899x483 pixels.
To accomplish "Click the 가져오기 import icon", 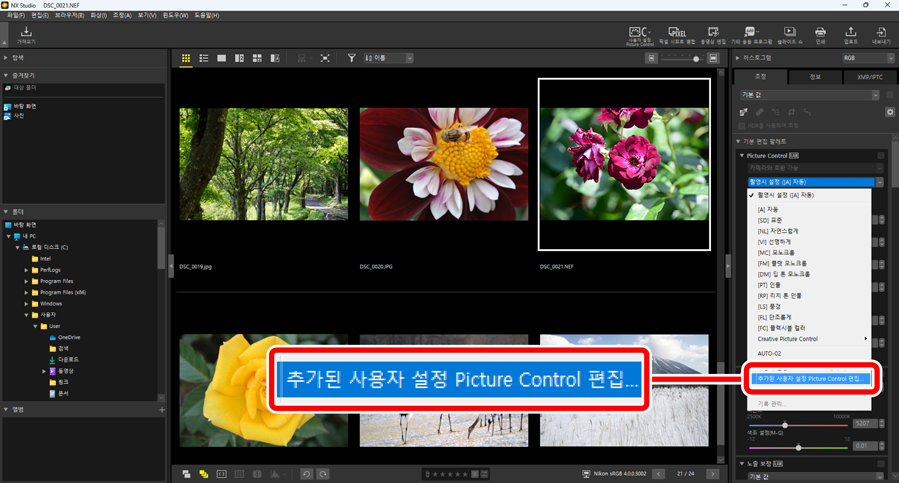I will 25,35.
